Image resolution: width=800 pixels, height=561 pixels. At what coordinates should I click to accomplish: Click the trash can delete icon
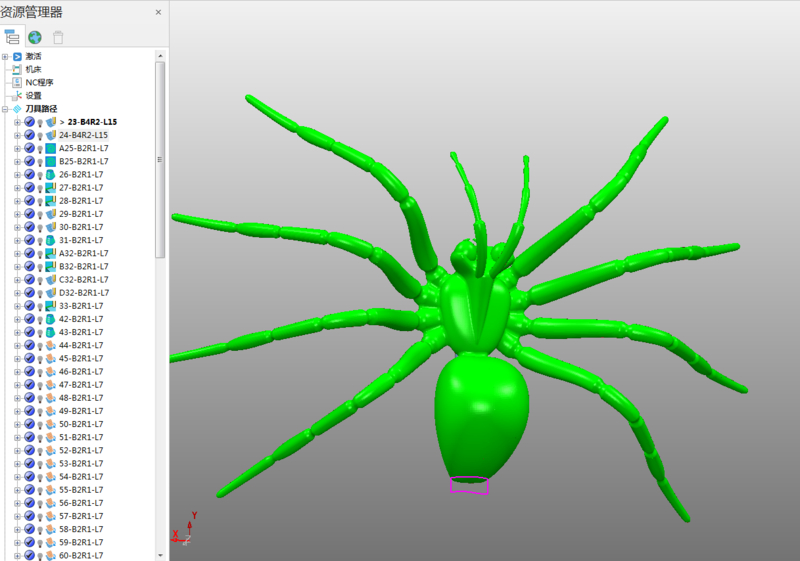coord(58,37)
